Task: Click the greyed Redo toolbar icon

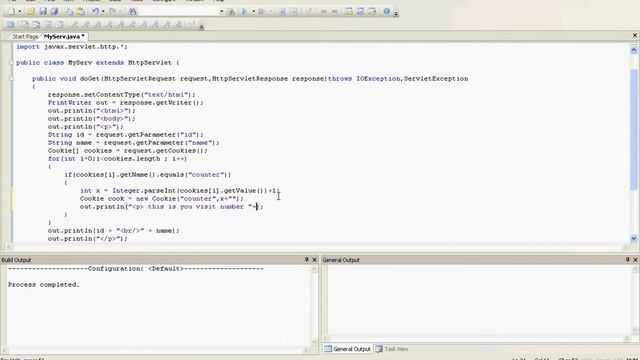Action: [113, 11]
